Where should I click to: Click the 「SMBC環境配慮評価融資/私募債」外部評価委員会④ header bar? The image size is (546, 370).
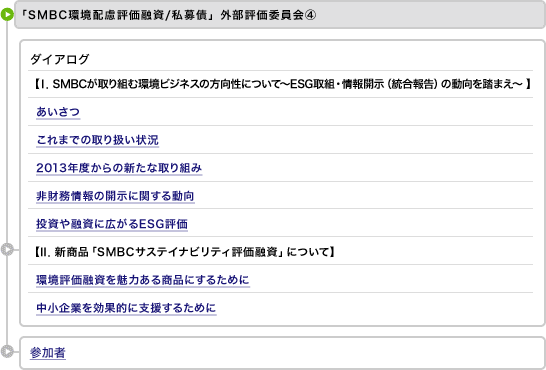coord(280,15)
